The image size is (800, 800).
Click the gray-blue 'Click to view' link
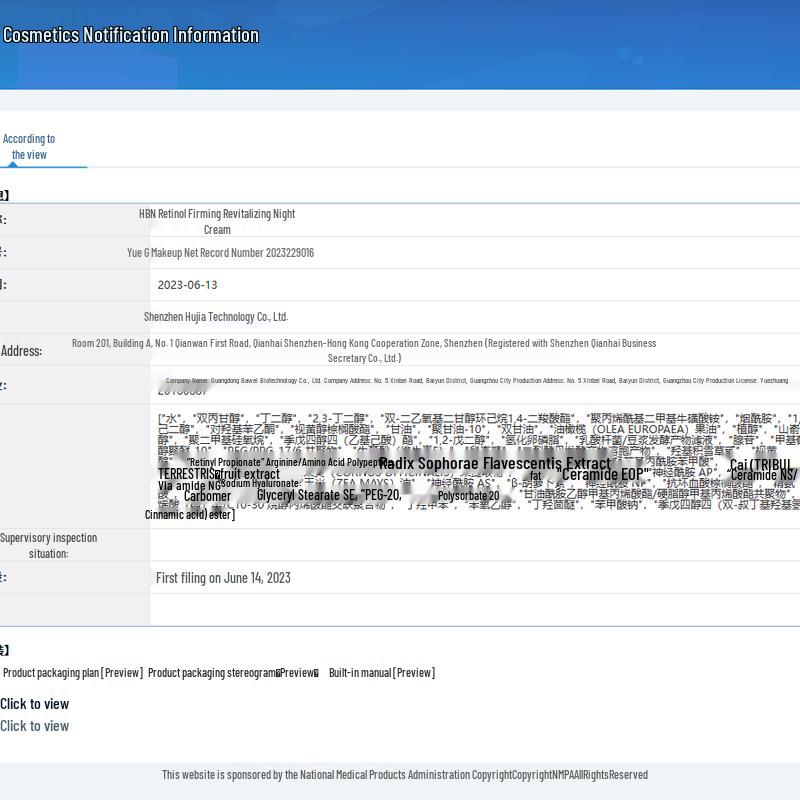pos(34,726)
